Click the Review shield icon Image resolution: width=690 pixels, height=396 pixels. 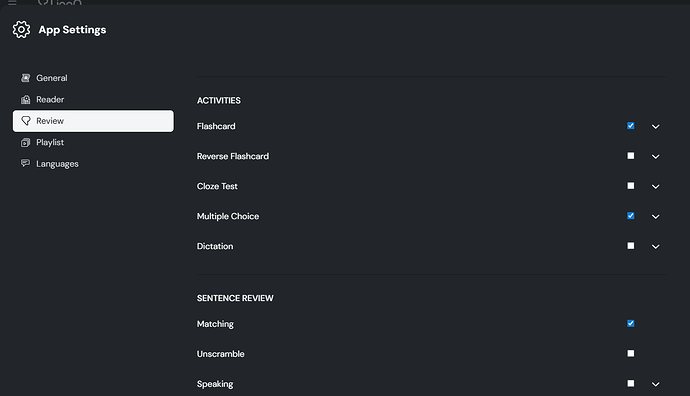click(26, 121)
